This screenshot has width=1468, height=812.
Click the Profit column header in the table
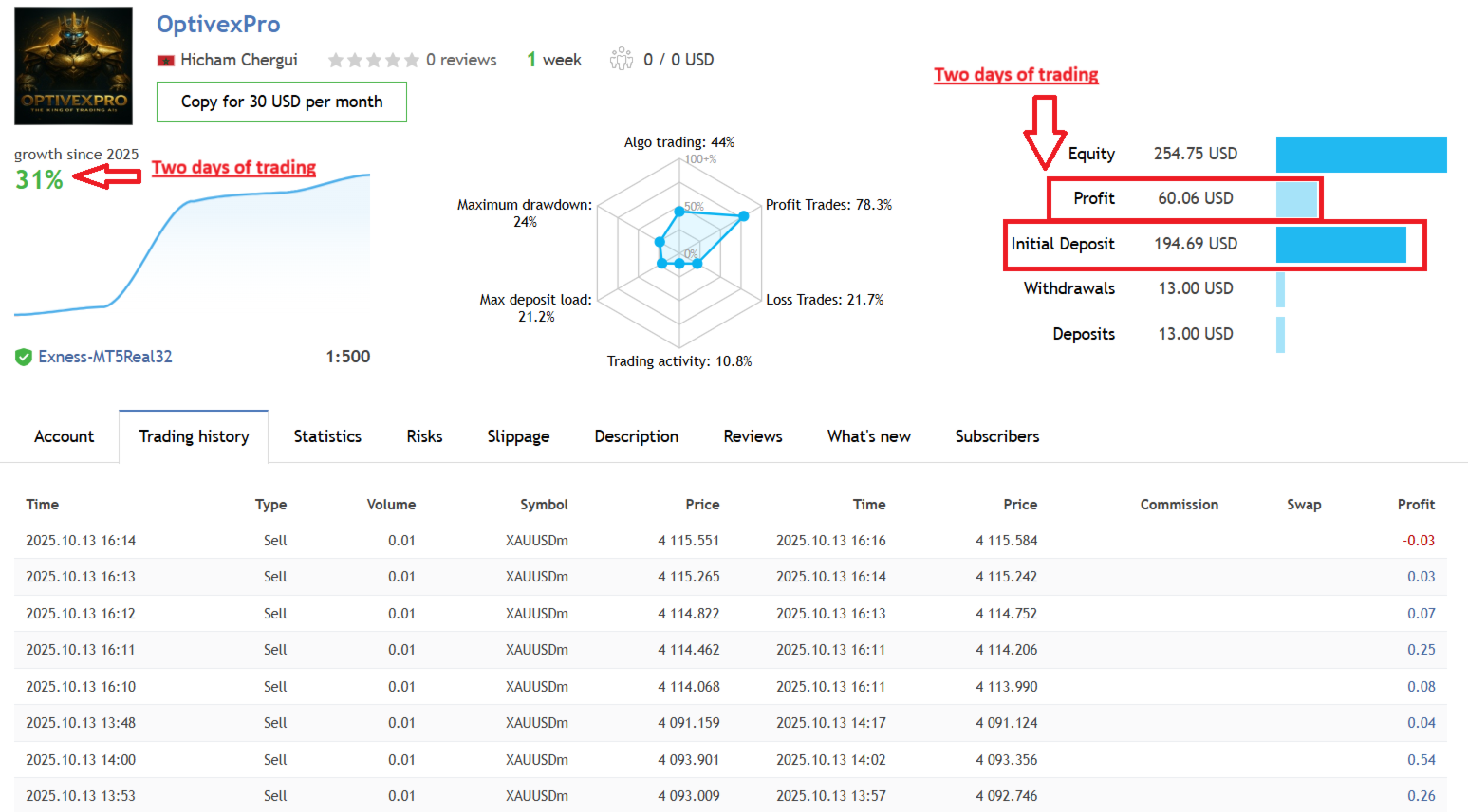pyautogui.click(x=1416, y=505)
